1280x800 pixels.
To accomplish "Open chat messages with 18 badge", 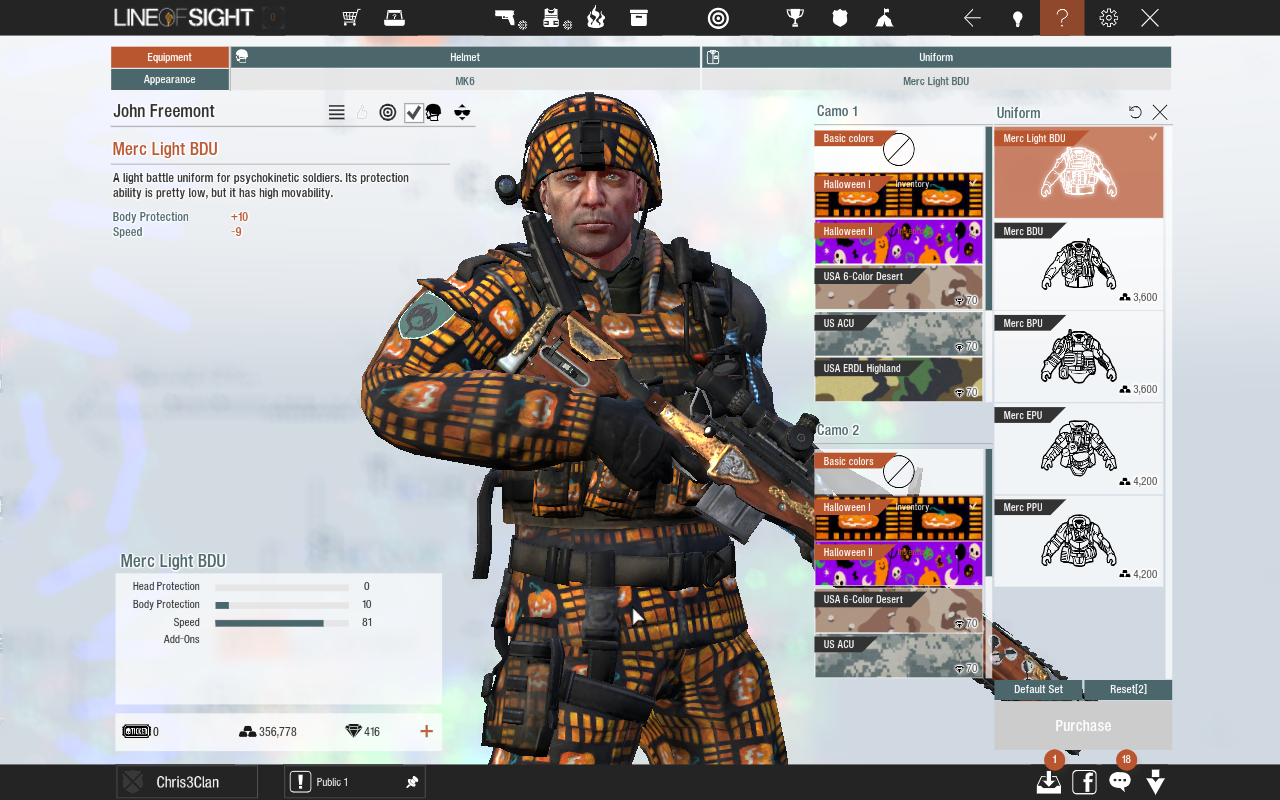I will [1120, 782].
